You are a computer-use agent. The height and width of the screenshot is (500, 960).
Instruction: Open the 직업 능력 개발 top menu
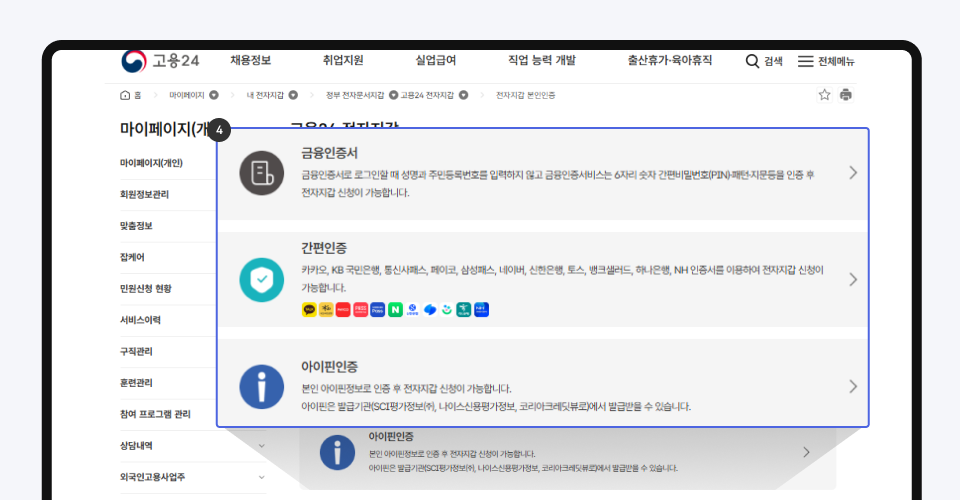coord(542,60)
